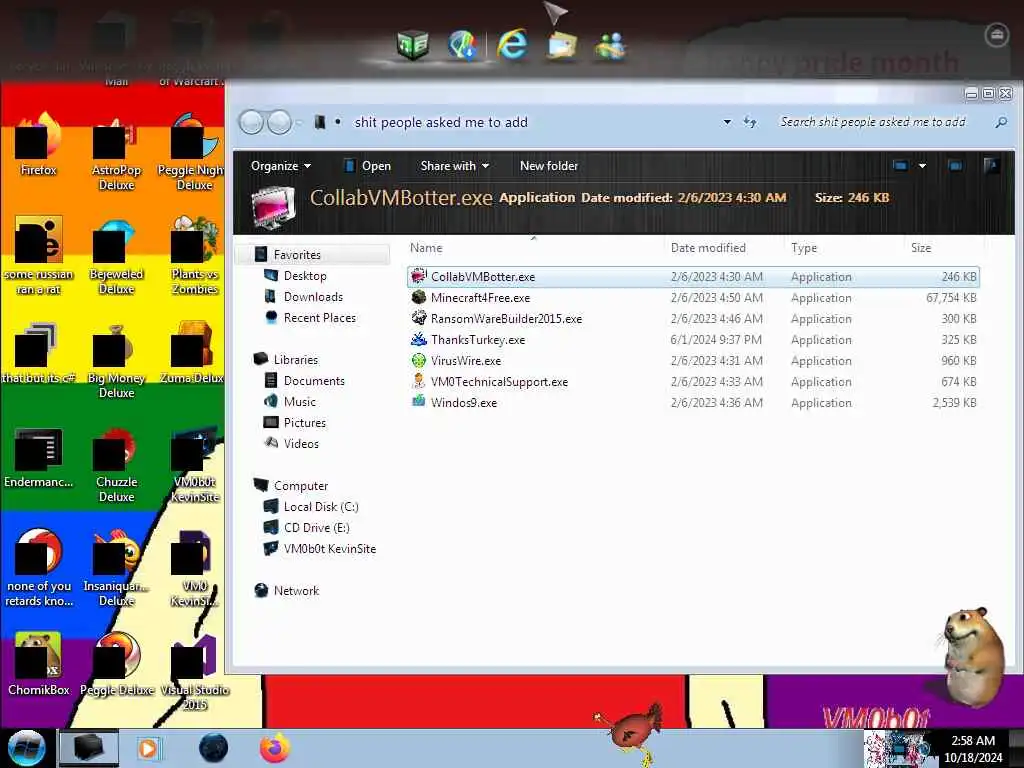Select Recent Places under Favorites
1024x768 pixels.
(319, 317)
